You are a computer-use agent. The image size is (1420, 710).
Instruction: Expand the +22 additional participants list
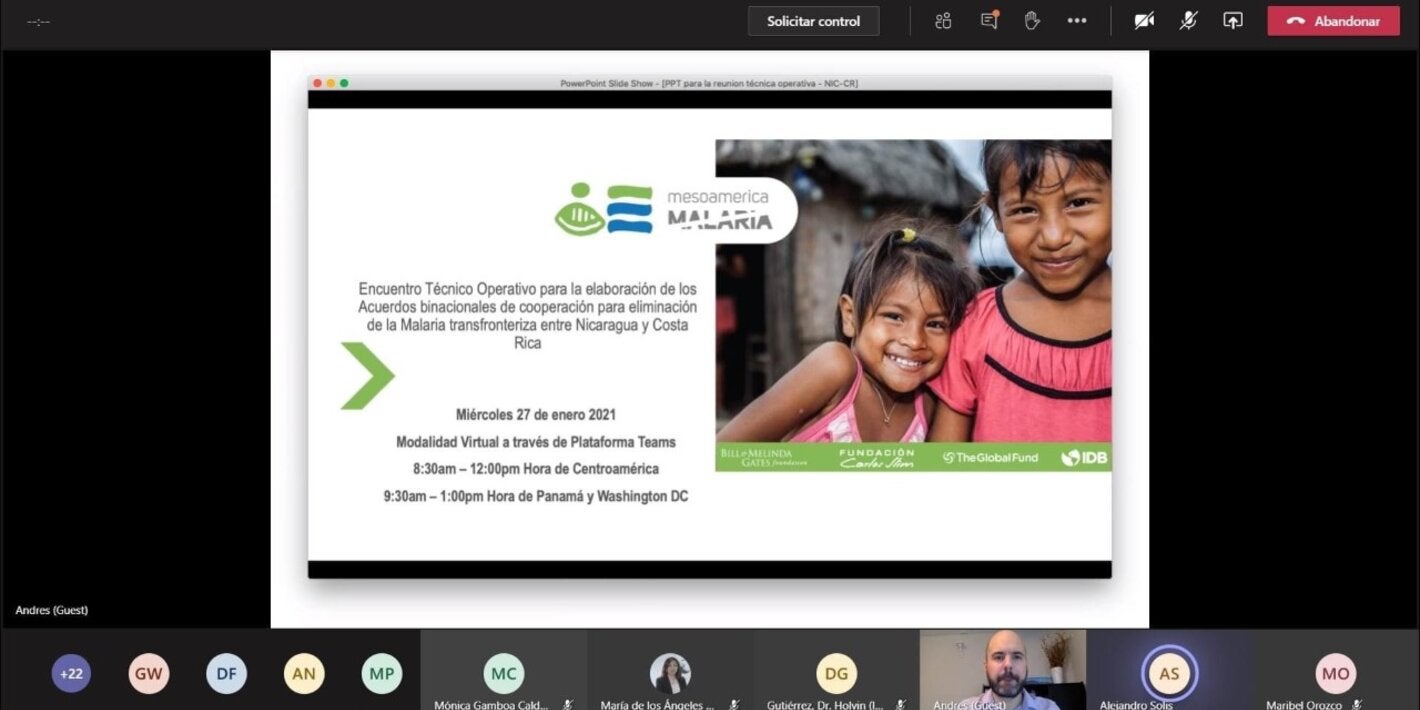pos(71,673)
